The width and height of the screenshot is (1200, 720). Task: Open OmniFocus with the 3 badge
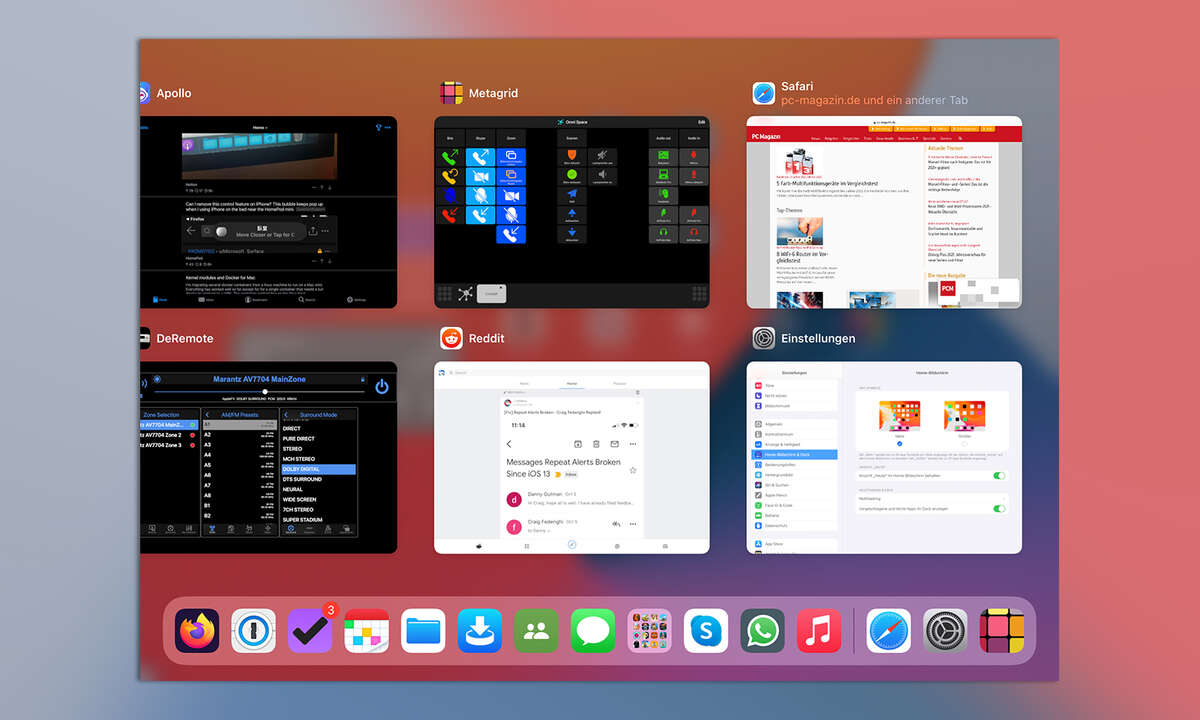point(310,631)
